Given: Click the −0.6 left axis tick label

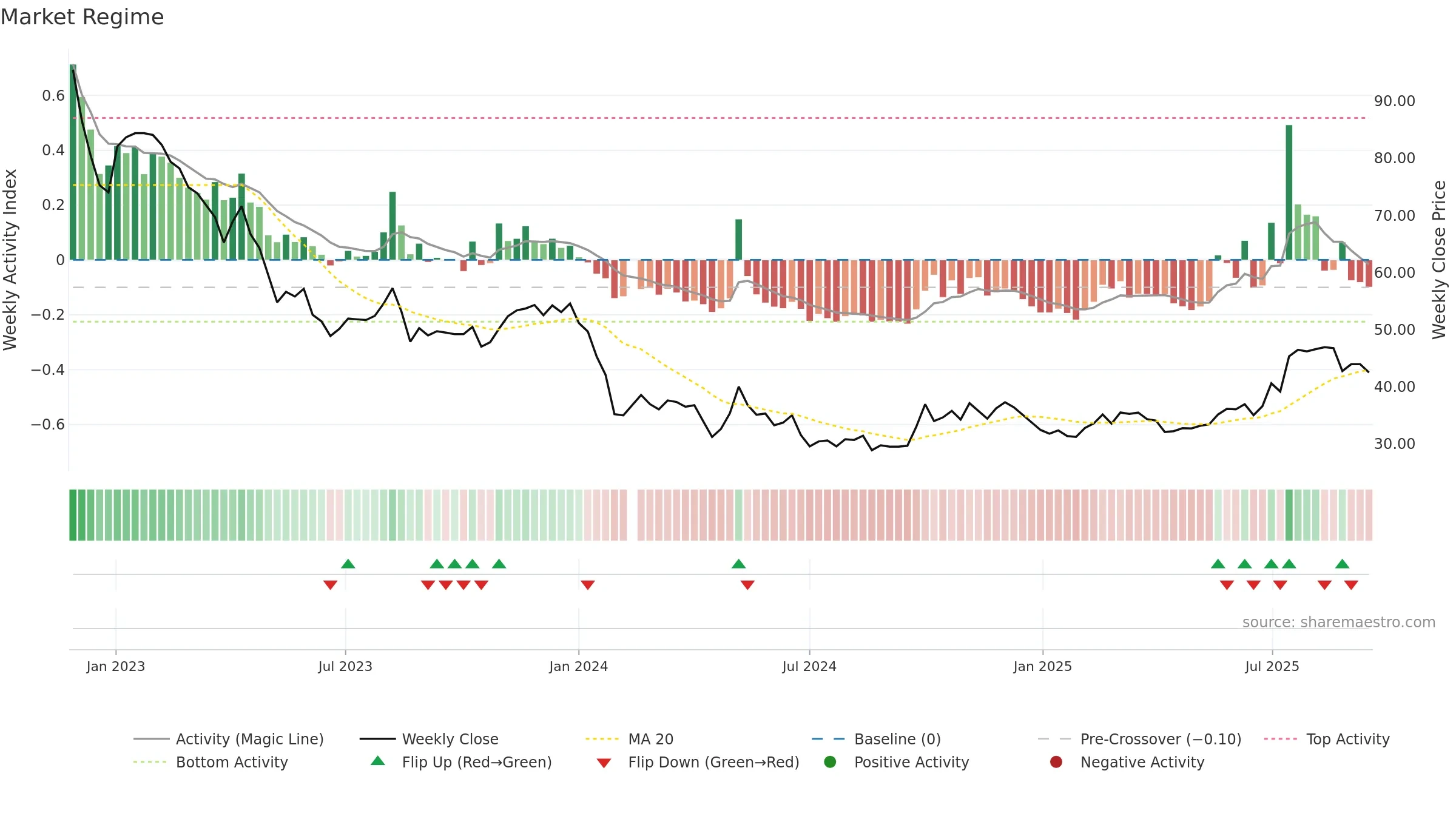Looking at the screenshot, I should 48,424.
